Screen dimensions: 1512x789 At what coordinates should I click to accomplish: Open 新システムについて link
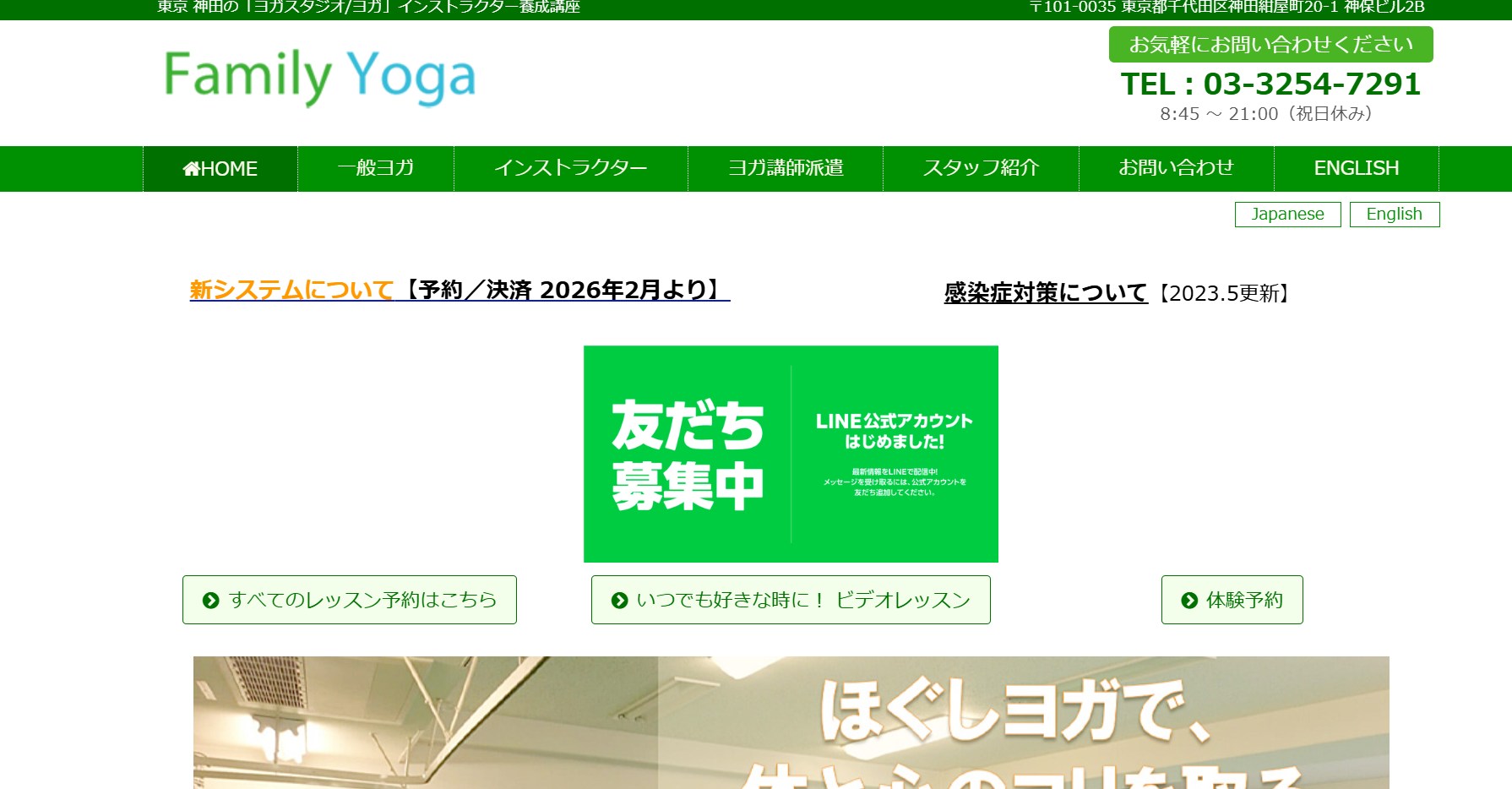291,290
